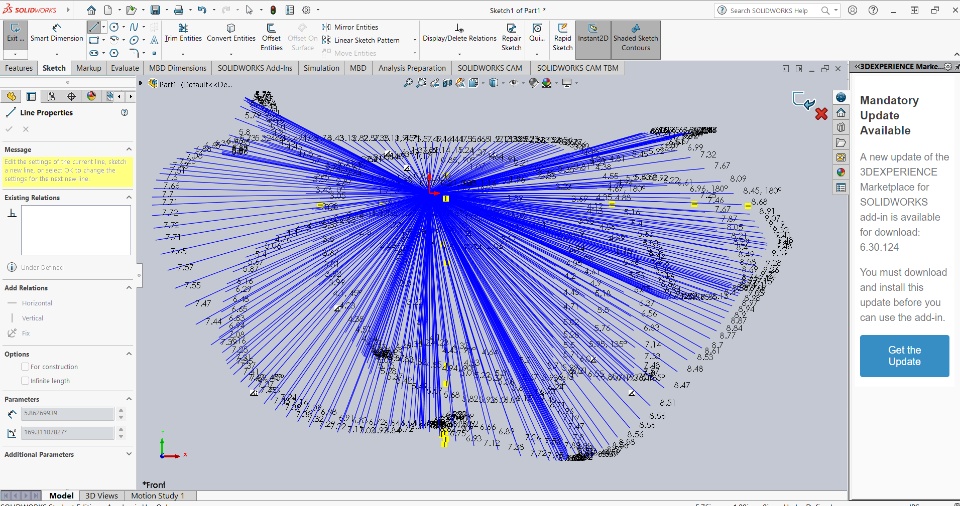
Task: Print the document with the printer icon
Action: 178,10
